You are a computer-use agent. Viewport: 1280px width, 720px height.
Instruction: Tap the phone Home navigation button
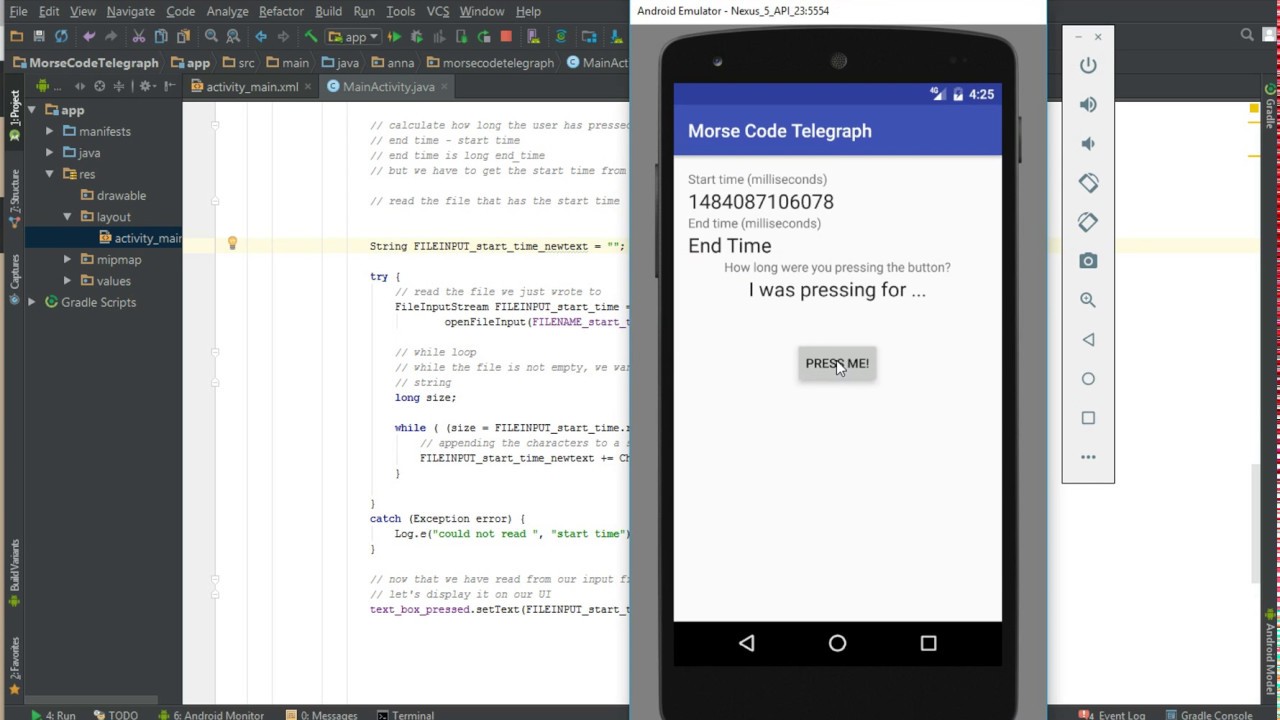point(837,643)
